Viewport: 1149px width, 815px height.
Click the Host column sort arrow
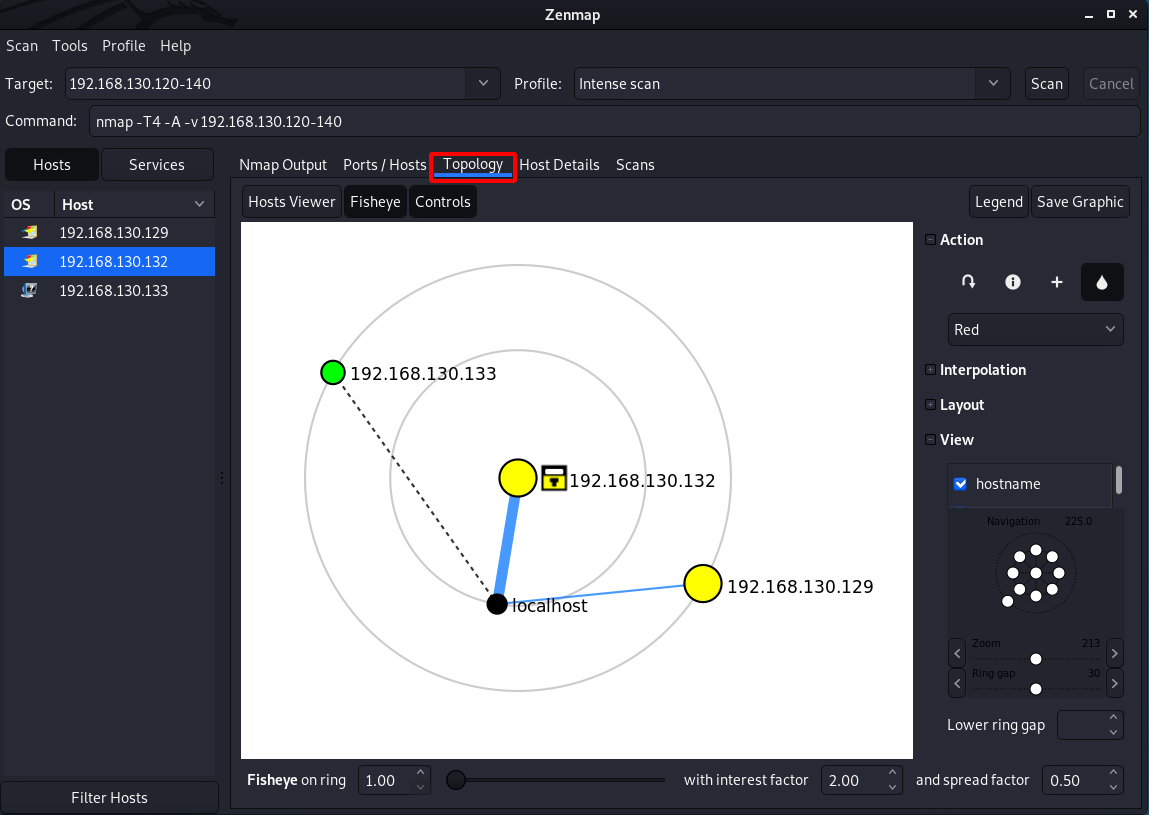point(199,204)
